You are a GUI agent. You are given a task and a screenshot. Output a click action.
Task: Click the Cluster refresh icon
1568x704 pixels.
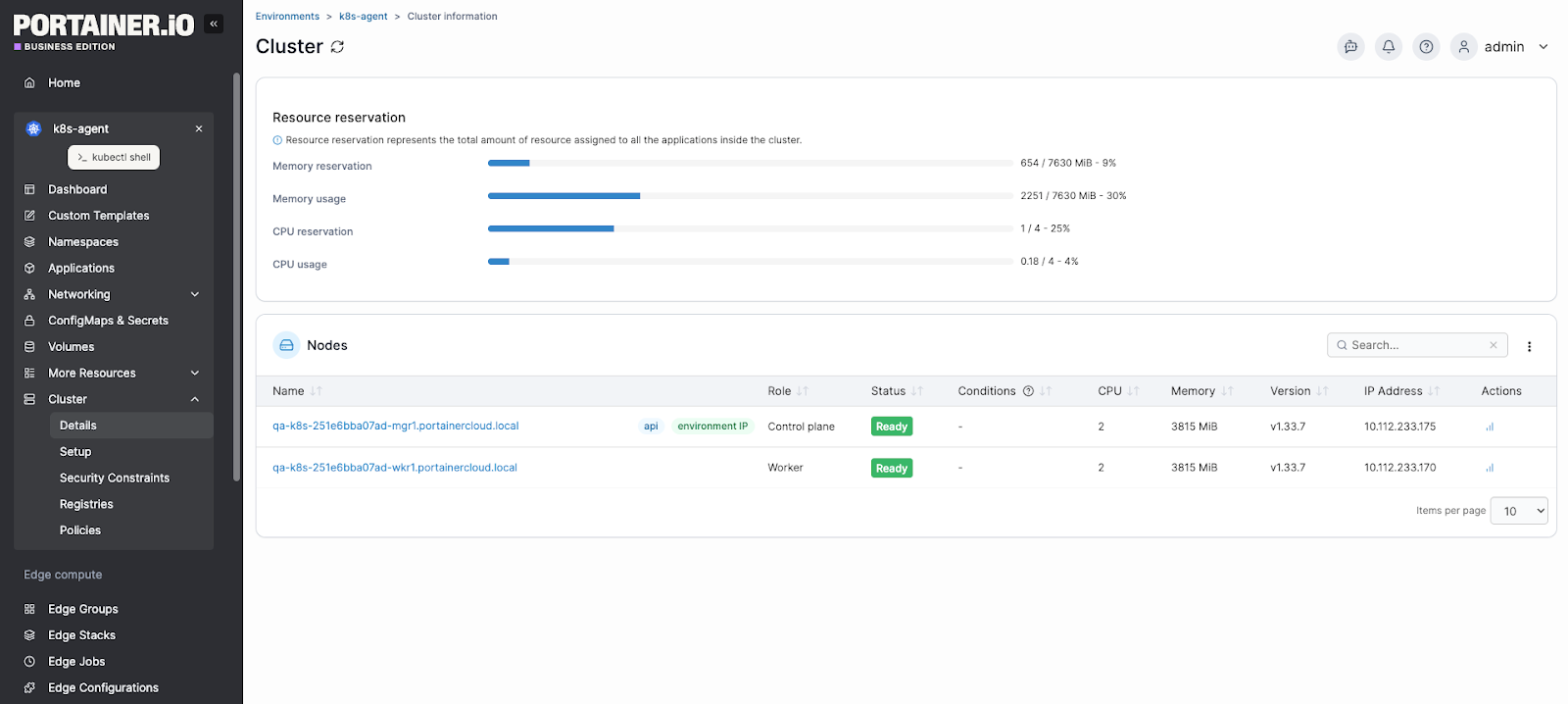337,47
